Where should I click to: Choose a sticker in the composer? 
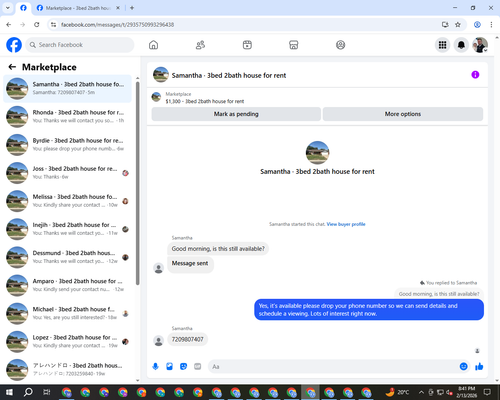pos(183,367)
